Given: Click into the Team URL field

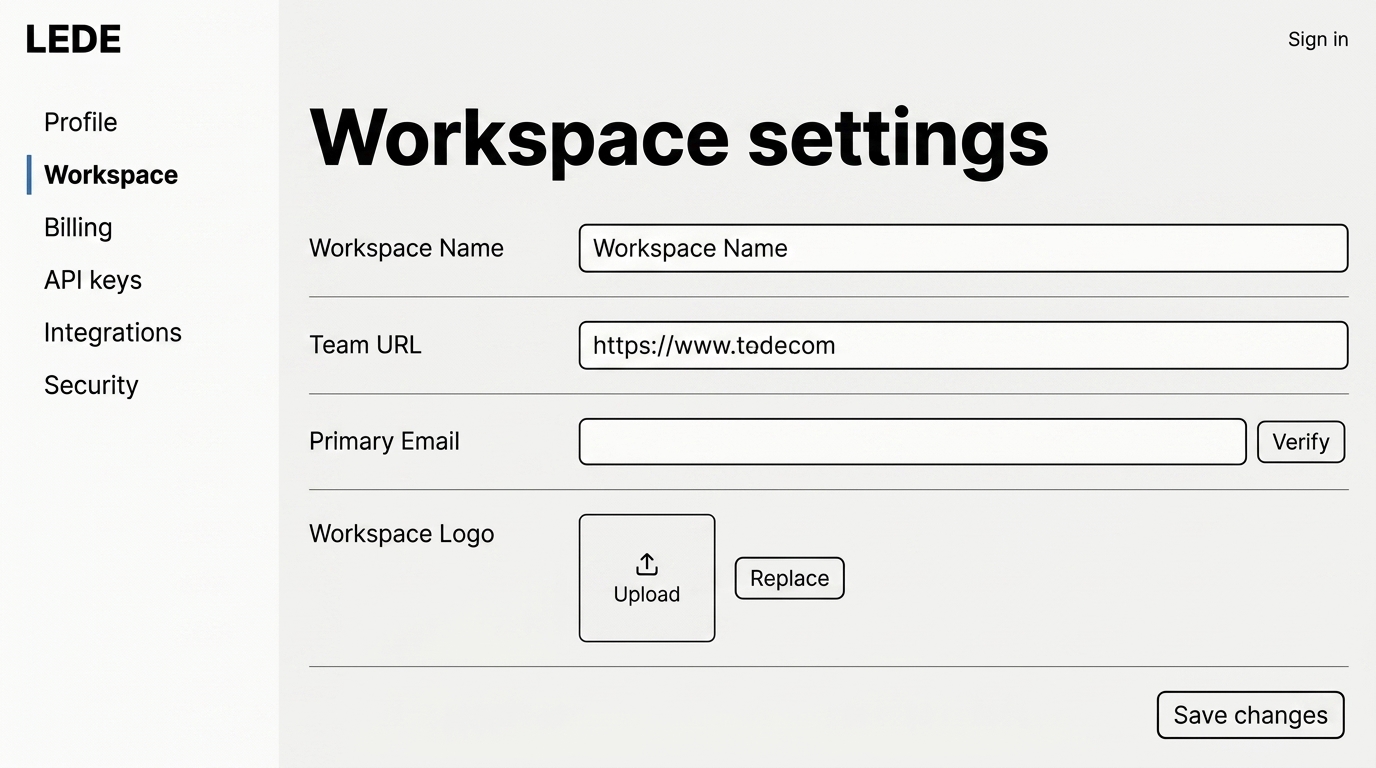Looking at the screenshot, I should 962,345.
